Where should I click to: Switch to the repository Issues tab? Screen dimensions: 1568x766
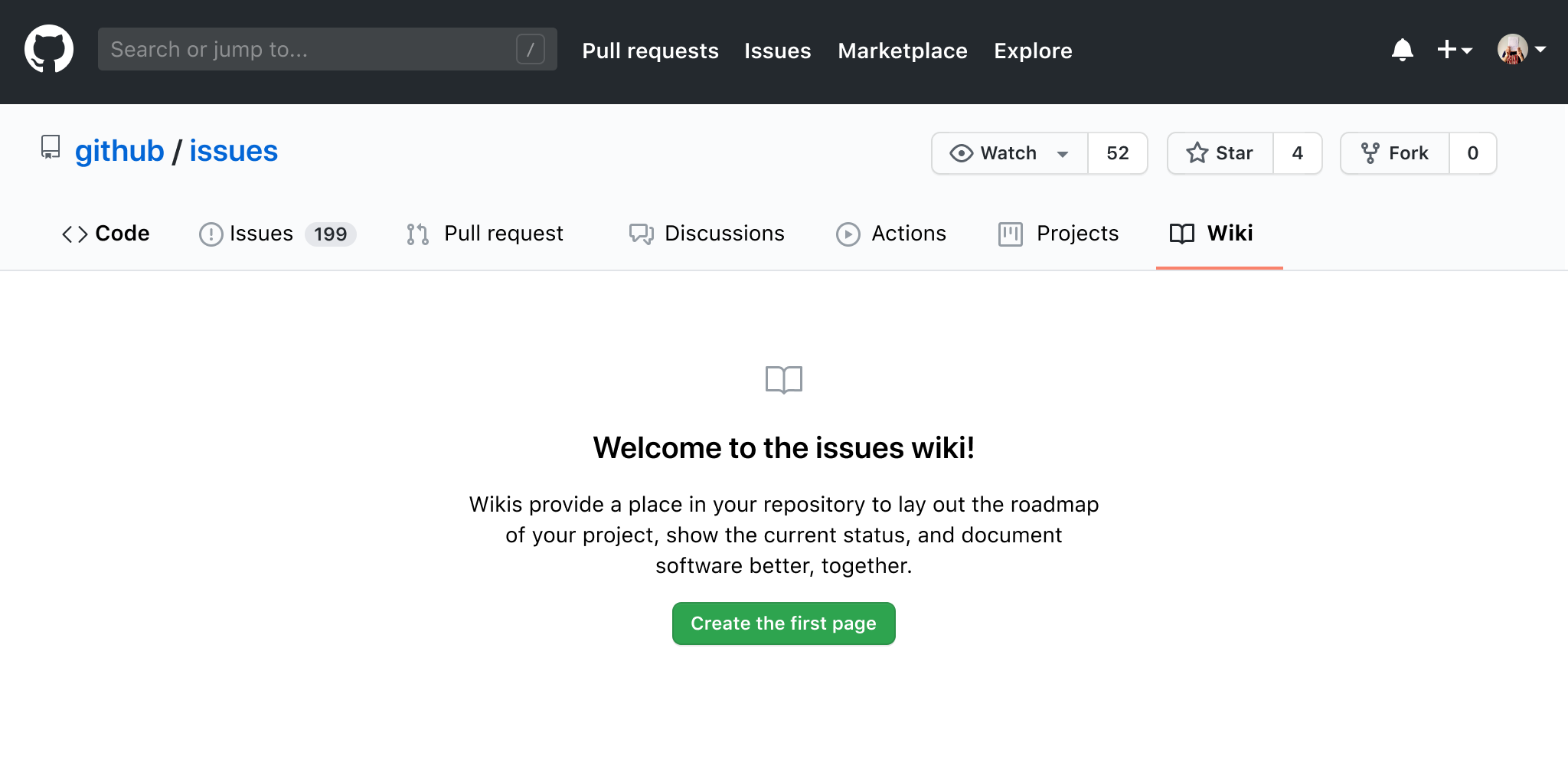[x=277, y=234]
